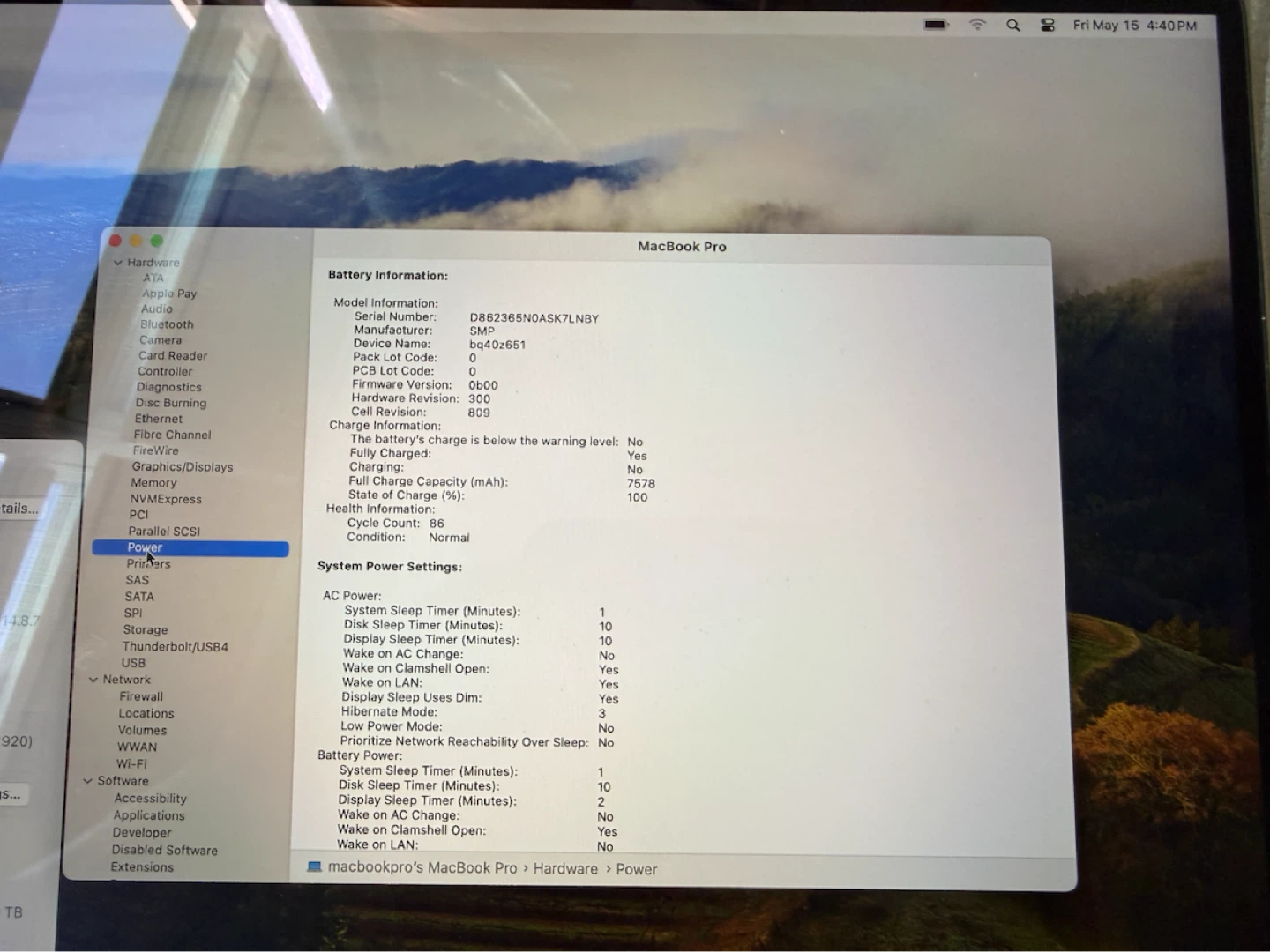
Task: Click the Battery Information heading
Action: point(388,275)
